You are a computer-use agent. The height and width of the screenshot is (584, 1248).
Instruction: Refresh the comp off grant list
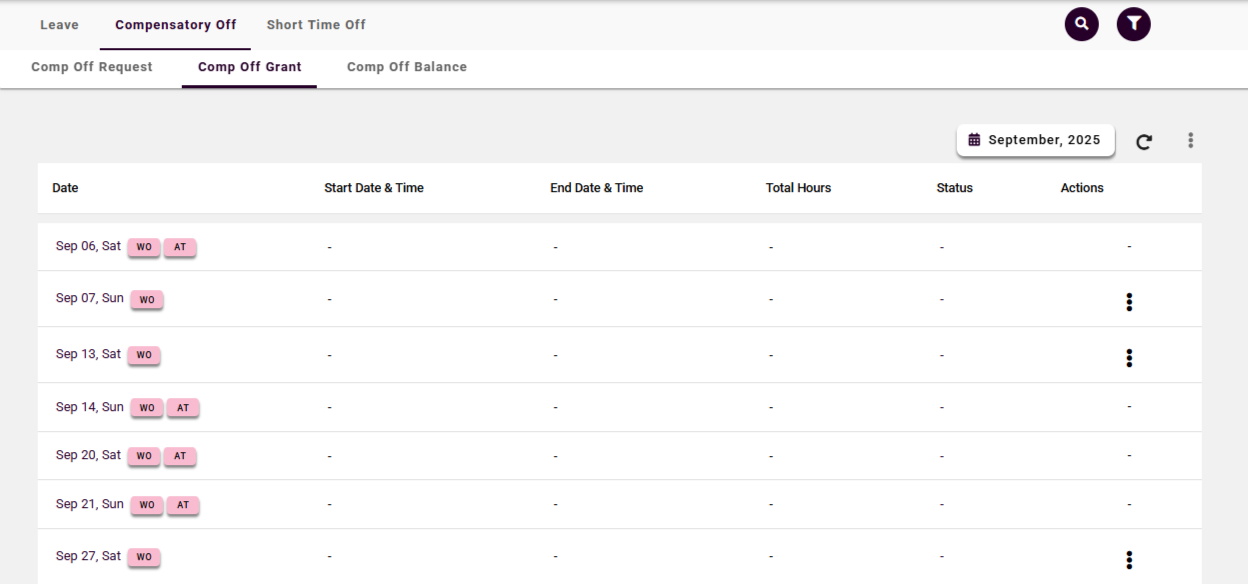pyautogui.click(x=1144, y=142)
